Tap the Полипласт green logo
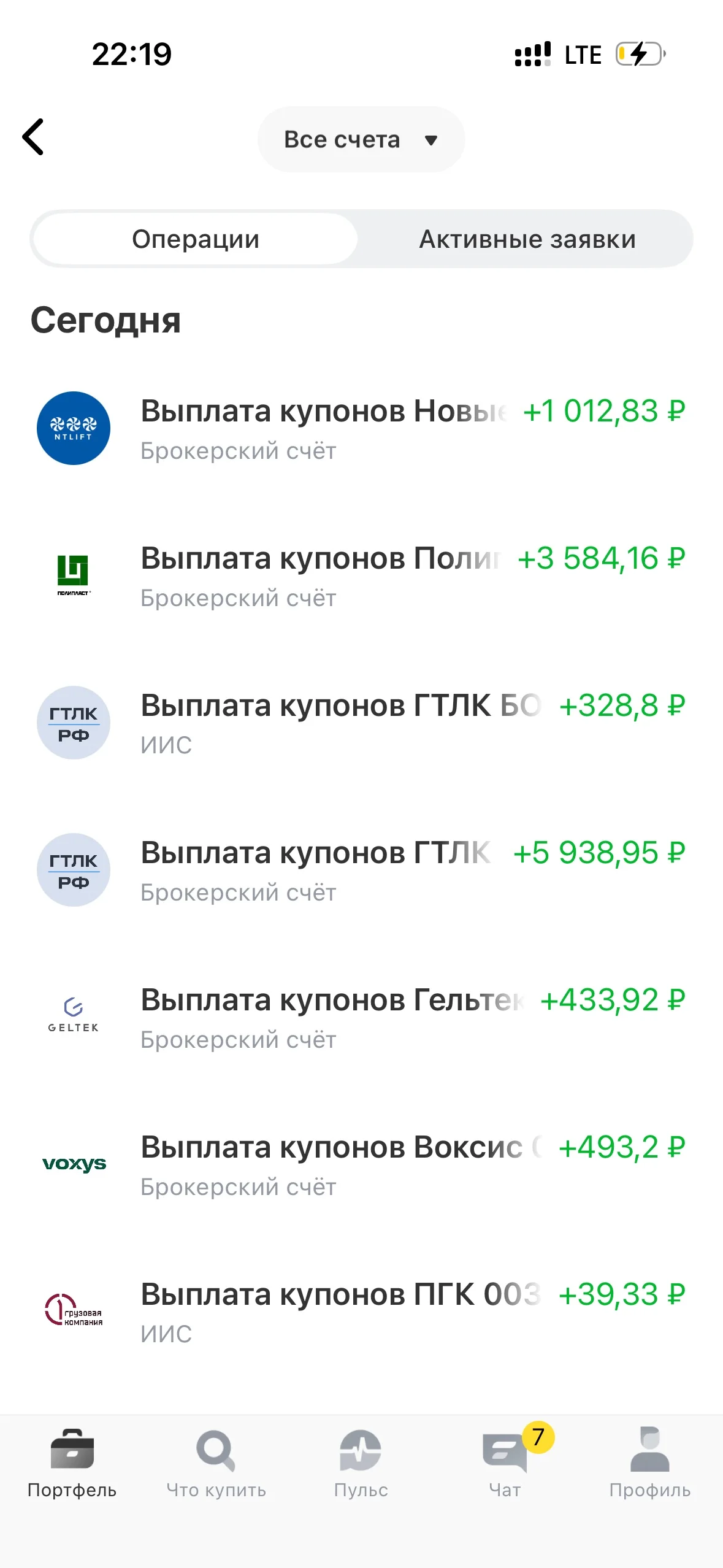Viewport: 723px width, 1568px height. click(74, 575)
